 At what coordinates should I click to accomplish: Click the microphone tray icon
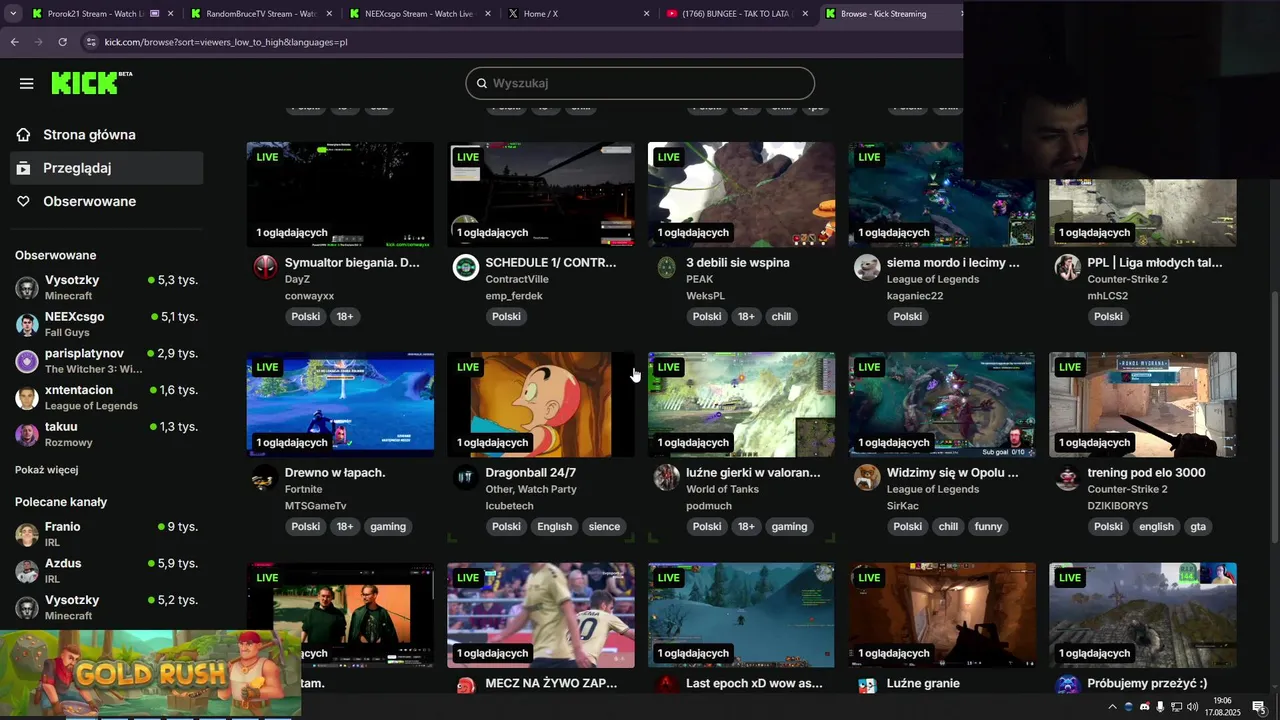[1160, 707]
